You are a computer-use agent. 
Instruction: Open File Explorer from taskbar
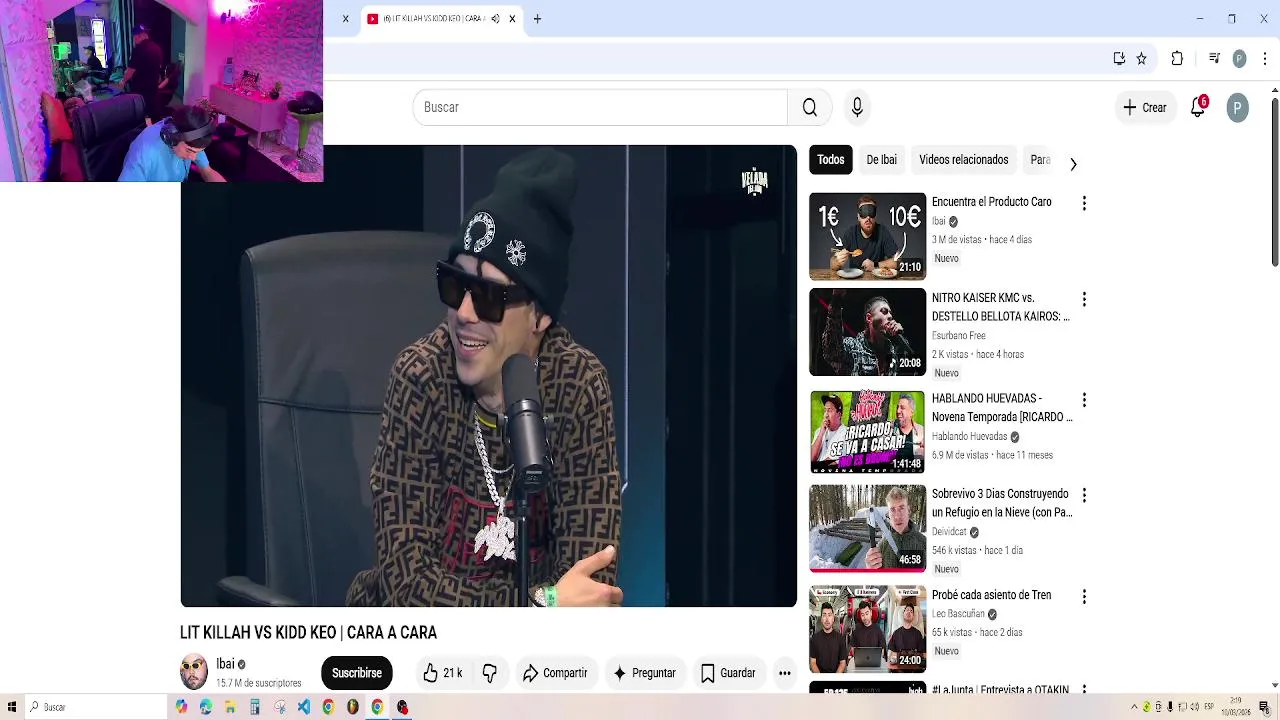[x=230, y=707]
